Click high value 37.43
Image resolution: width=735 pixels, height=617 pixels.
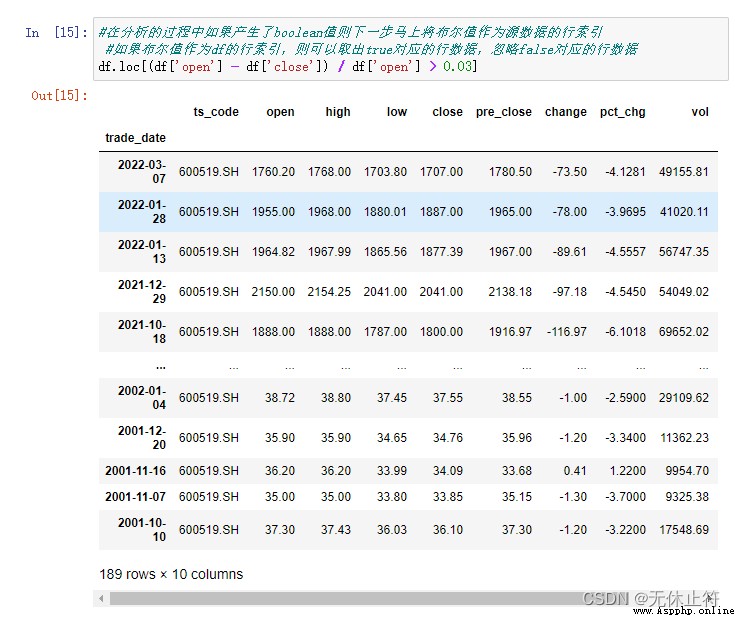click(336, 529)
